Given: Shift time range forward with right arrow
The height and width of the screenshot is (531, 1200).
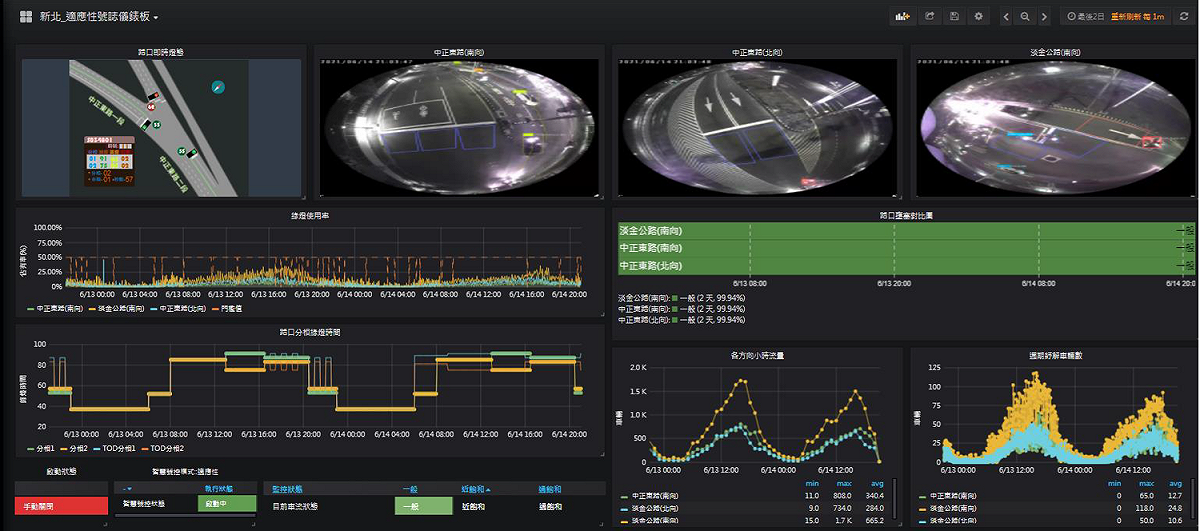Looking at the screenshot, I should (1044, 17).
